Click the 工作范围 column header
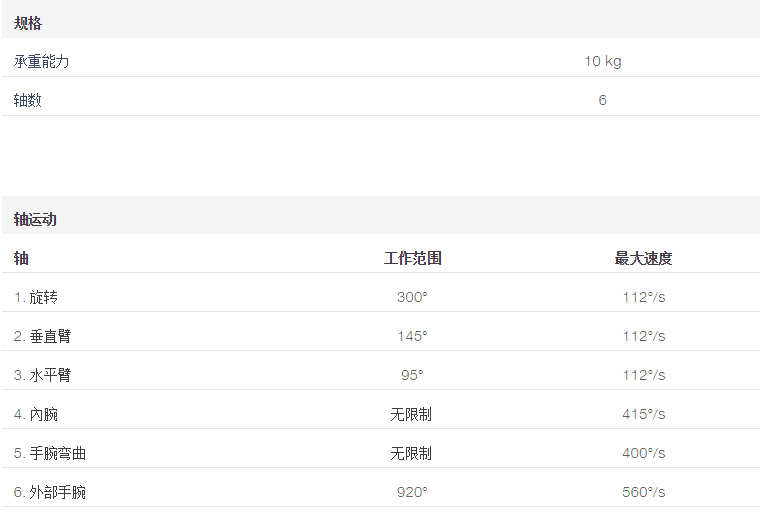Screen dimensions: 761x519 pos(413,258)
